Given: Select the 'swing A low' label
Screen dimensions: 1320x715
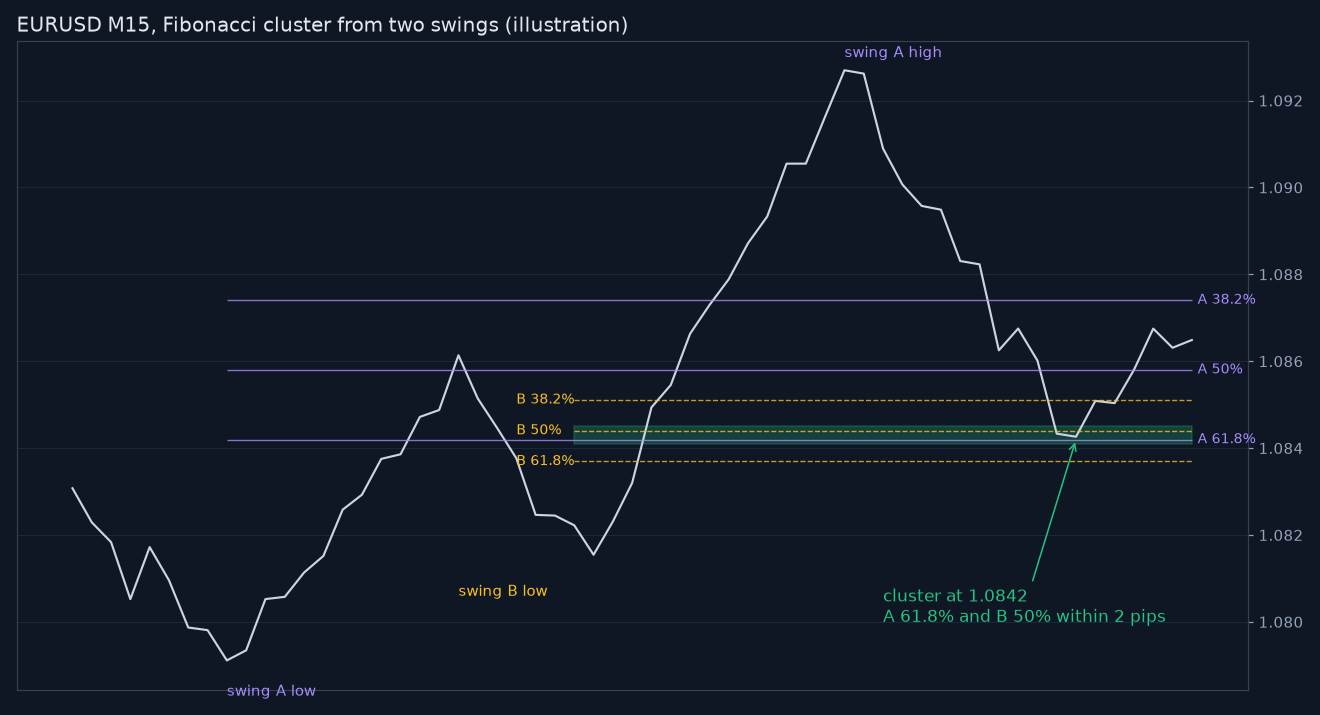Looking at the screenshot, I should (271, 691).
